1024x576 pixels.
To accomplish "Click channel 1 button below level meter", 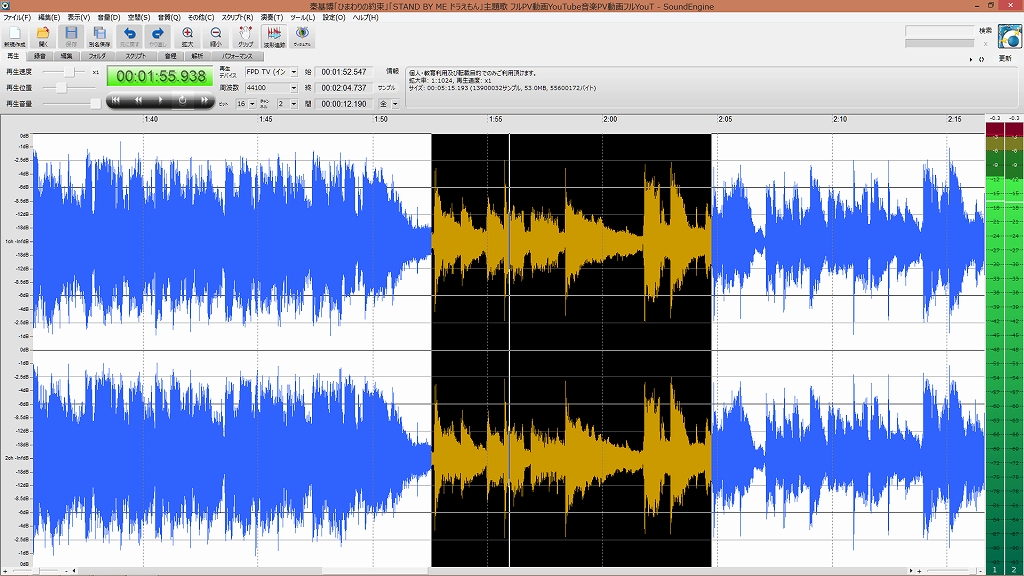I will point(995,571).
